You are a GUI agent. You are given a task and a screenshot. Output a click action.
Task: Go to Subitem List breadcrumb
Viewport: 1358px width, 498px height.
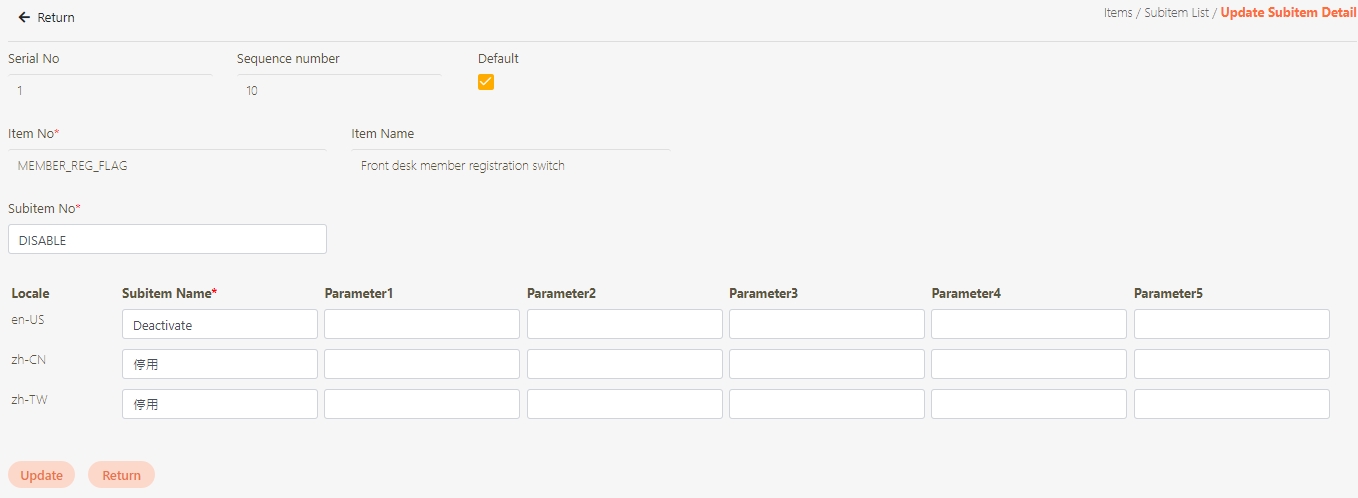click(x=1176, y=14)
